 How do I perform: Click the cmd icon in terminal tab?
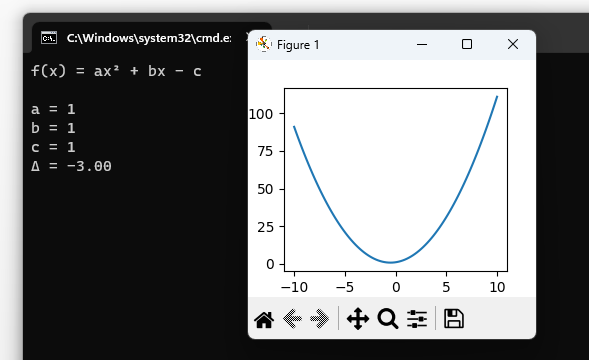[x=49, y=38]
